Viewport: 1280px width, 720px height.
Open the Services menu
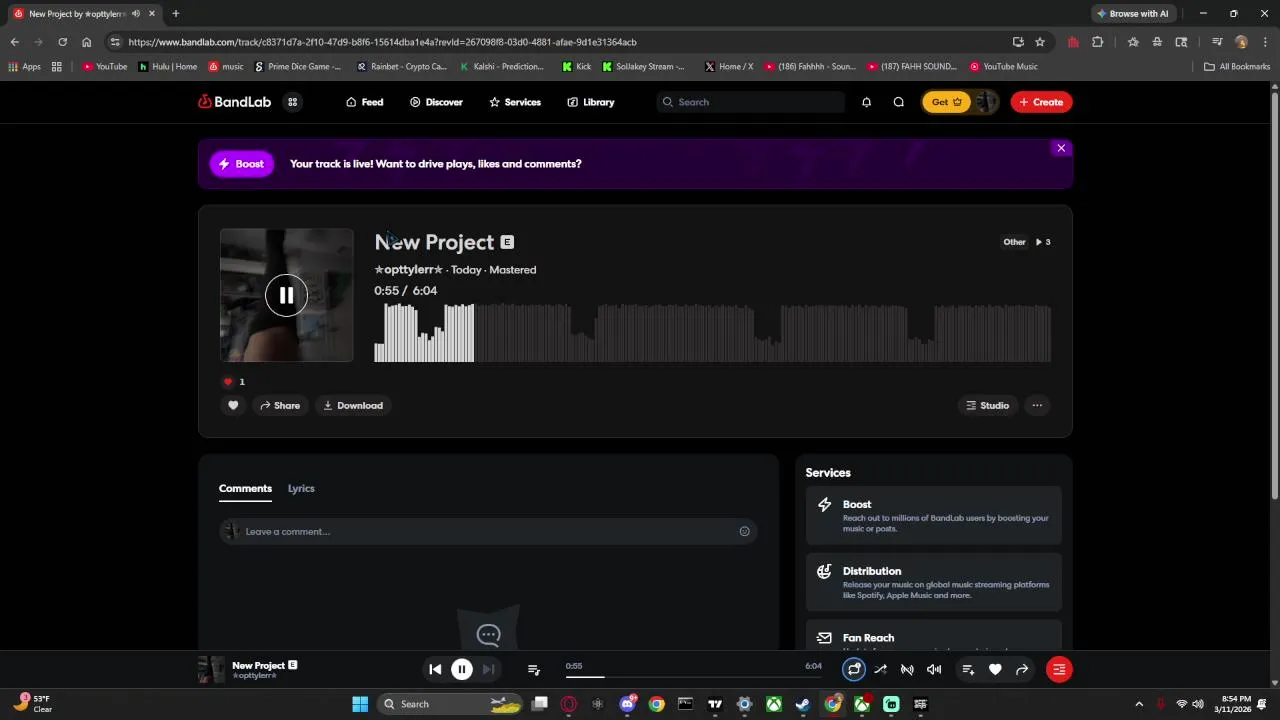pos(514,102)
